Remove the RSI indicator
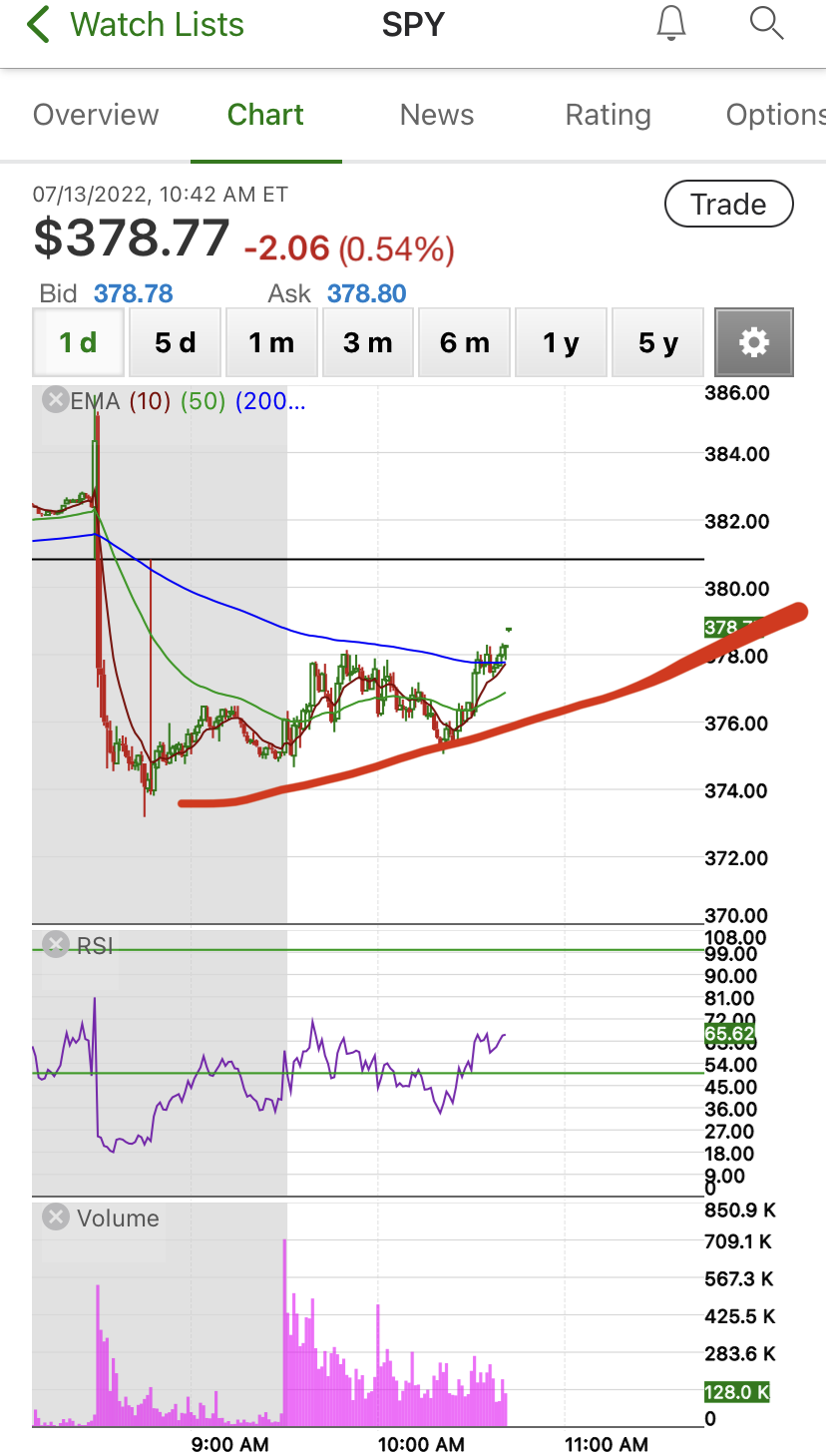The height and width of the screenshot is (1456, 826). pos(57,945)
